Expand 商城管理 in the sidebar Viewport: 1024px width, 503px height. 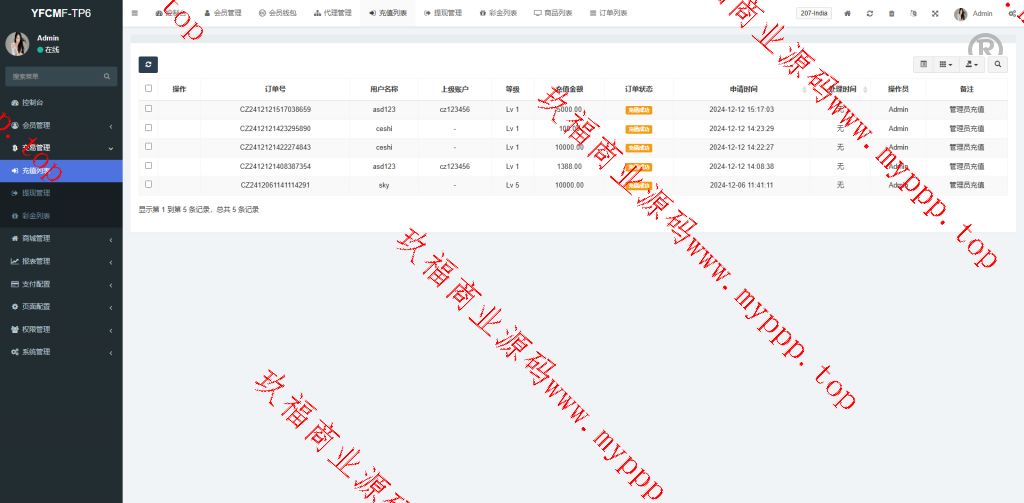pos(60,238)
